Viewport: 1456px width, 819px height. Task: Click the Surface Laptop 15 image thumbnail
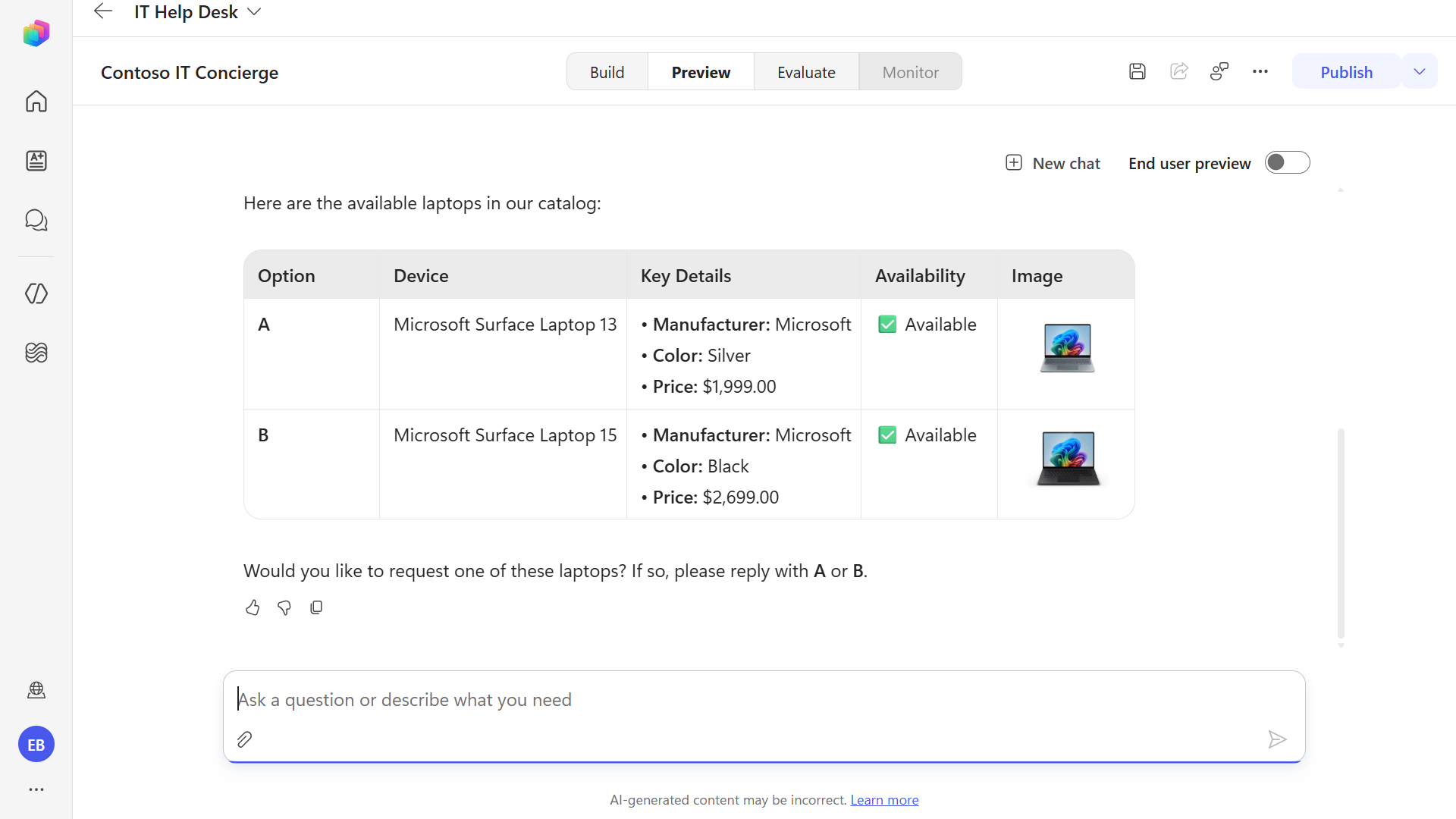(1068, 459)
